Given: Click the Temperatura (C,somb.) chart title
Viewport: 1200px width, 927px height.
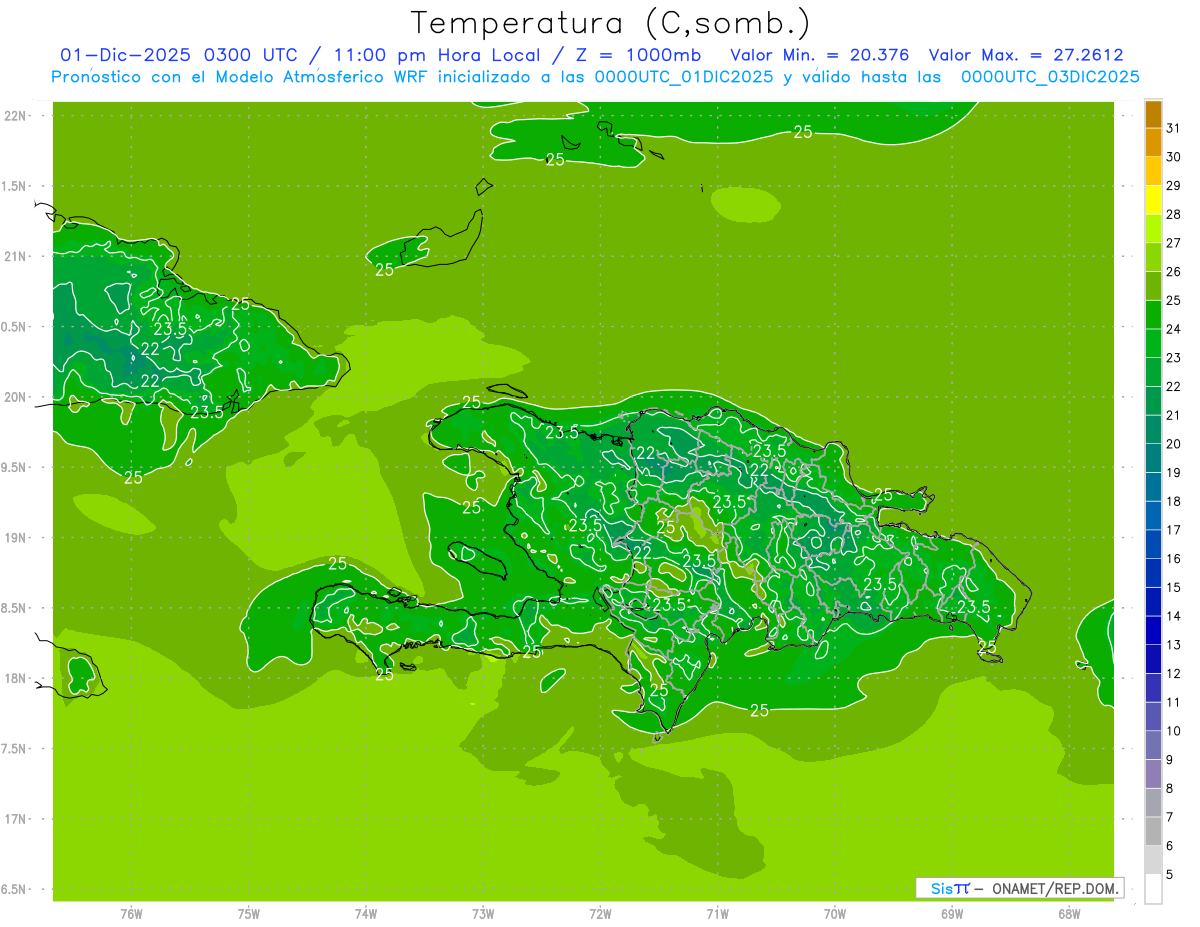Looking at the screenshot, I should click(x=610, y=23).
